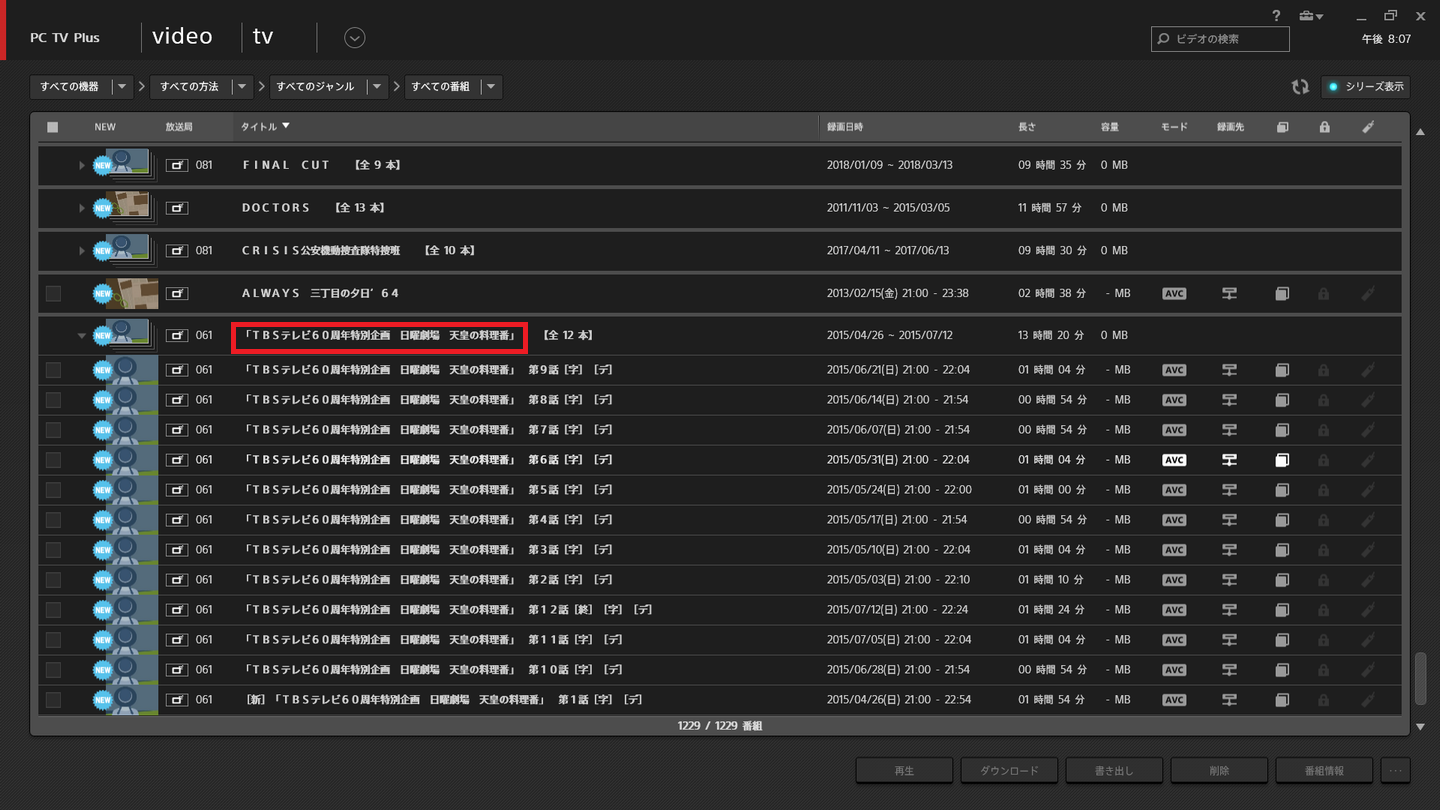Click the recording destination icon for episode 第6話
1440x810 pixels.
pyautogui.click(x=1229, y=460)
